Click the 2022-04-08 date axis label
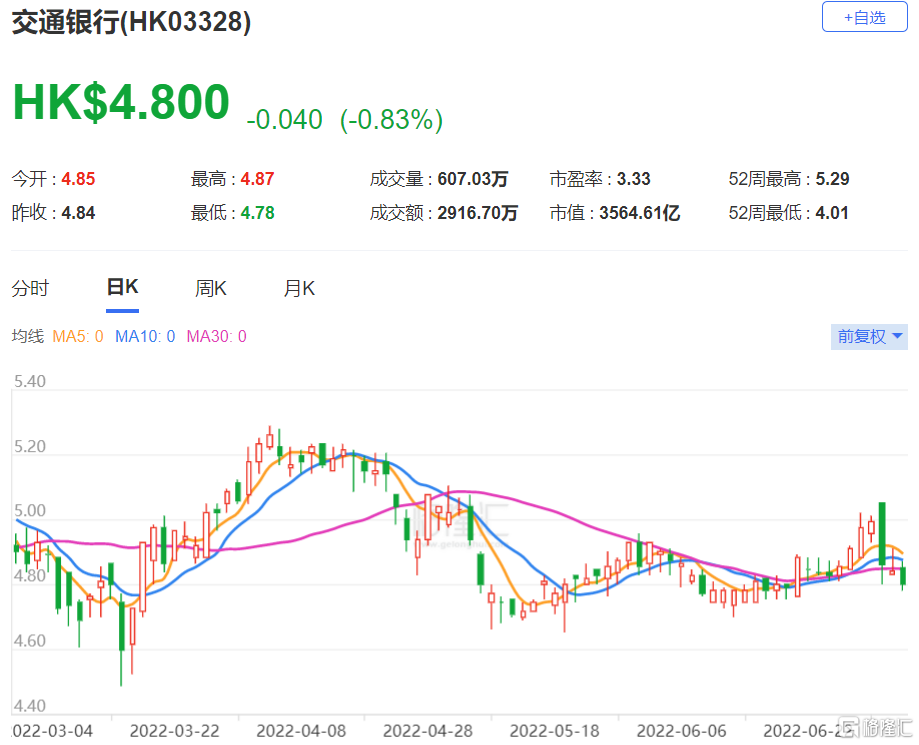 coord(301,731)
